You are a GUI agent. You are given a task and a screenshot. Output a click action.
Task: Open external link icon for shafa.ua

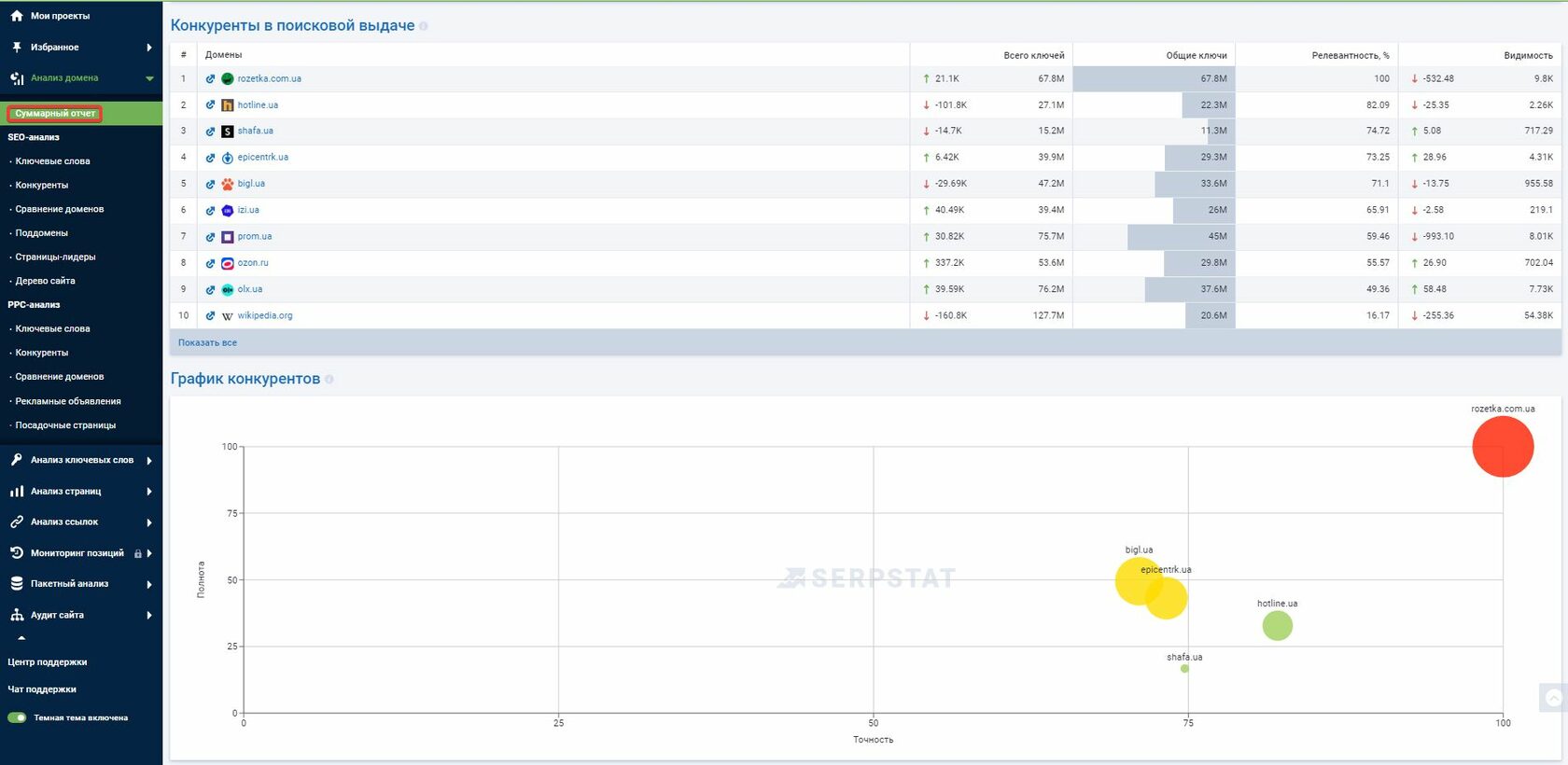click(x=211, y=132)
